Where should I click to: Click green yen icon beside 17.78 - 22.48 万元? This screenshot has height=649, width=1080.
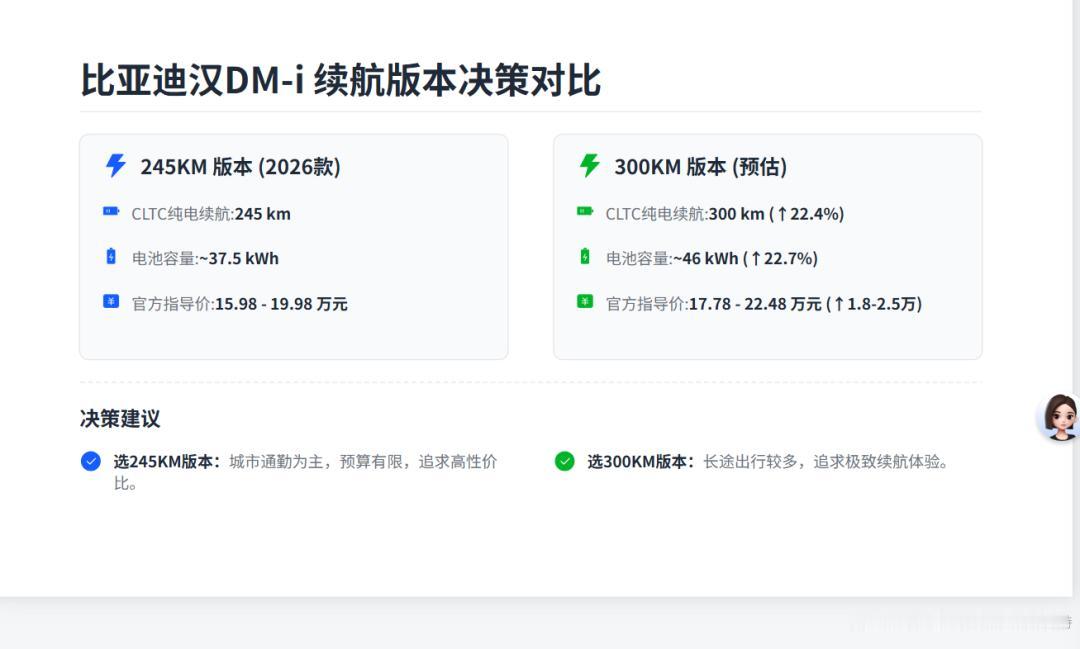click(x=585, y=302)
